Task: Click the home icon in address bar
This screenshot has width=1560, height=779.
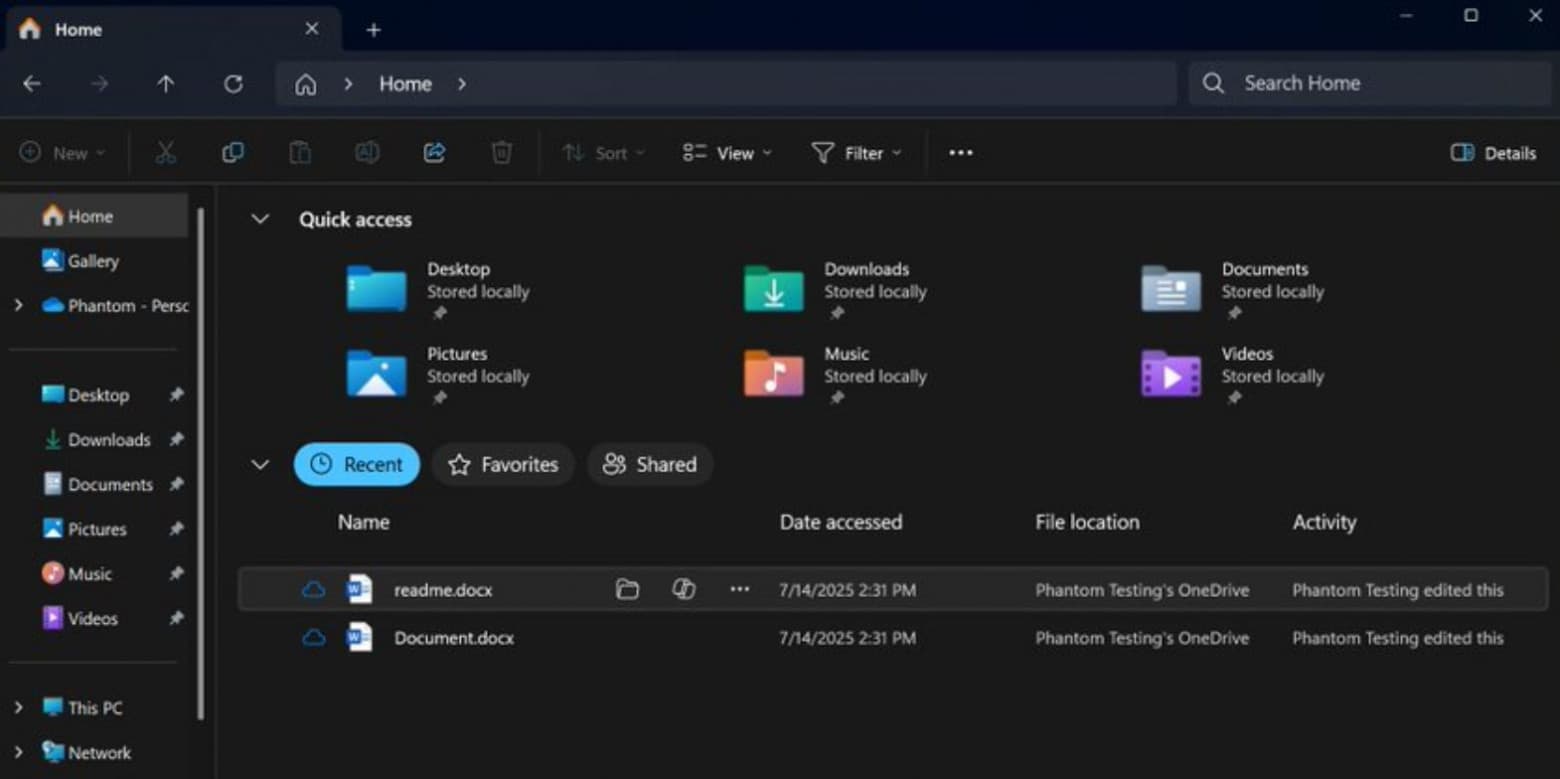Action: 306,84
